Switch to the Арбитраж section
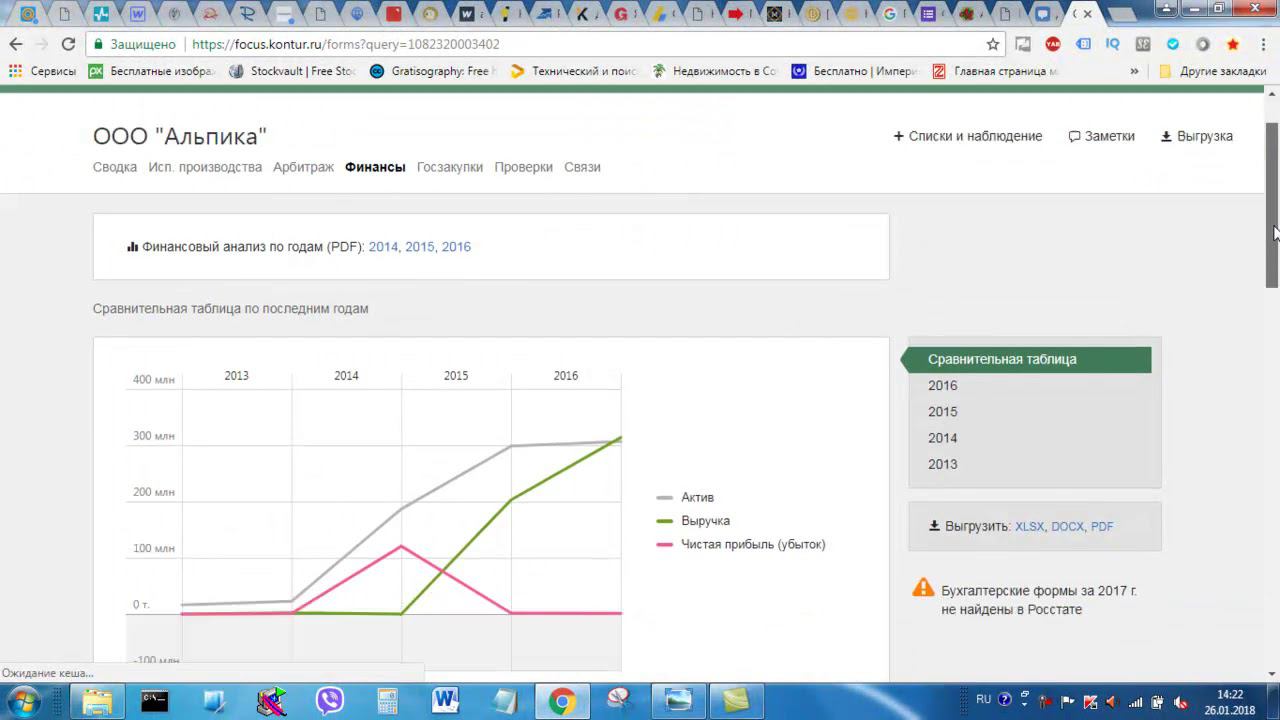This screenshot has height=720, width=1280. tap(303, 167)
